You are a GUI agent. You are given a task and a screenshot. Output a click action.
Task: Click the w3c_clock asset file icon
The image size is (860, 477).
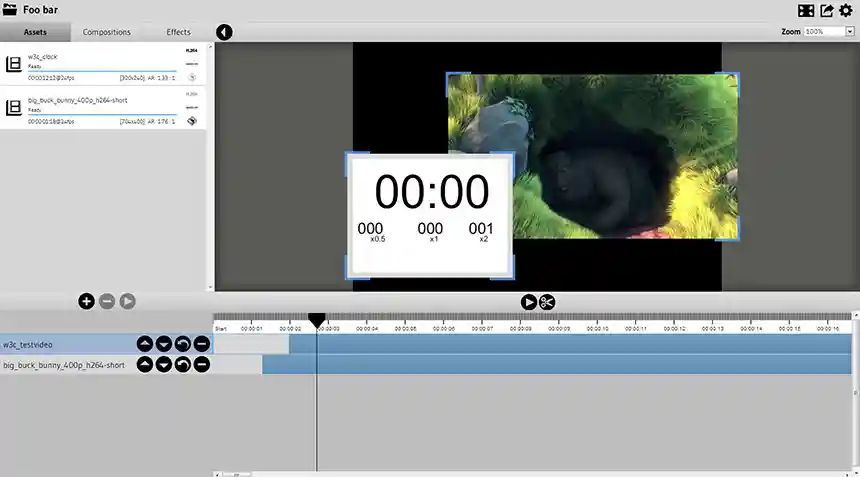pyautogui.click(x=14, y=64)
